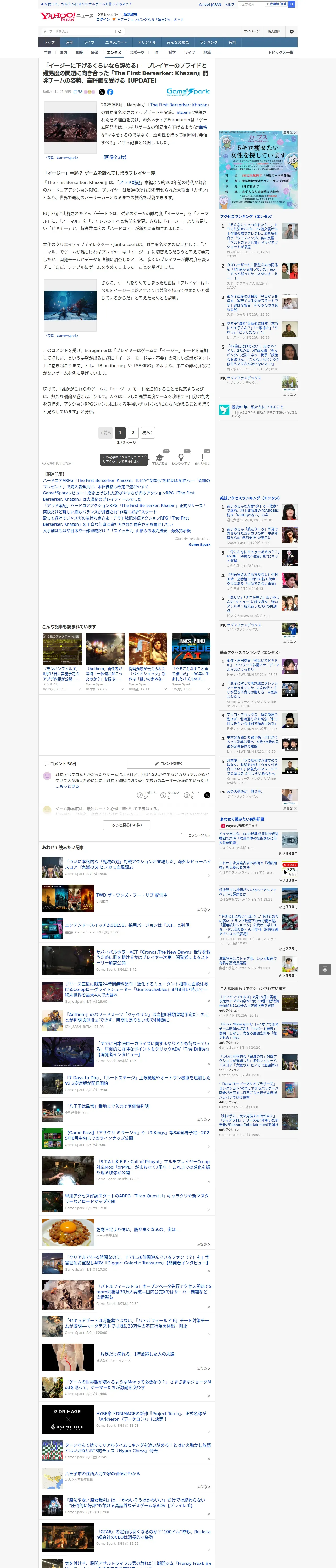Expand first comment with …もっと見る
336x1568 pixels.
pos(67,786)
